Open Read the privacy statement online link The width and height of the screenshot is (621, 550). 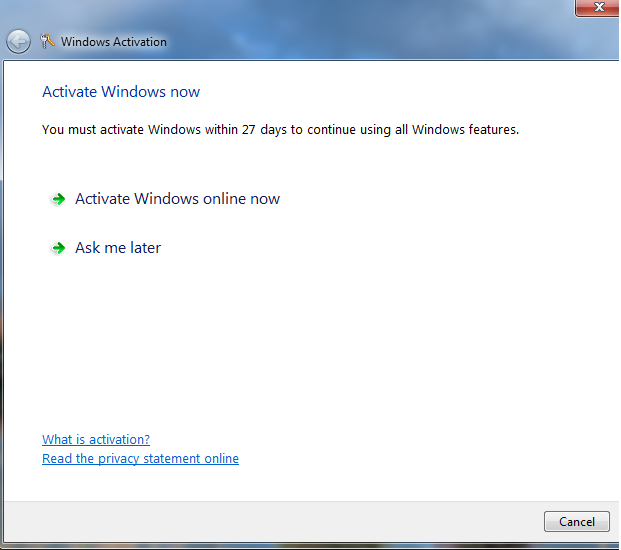click(140, 459)
